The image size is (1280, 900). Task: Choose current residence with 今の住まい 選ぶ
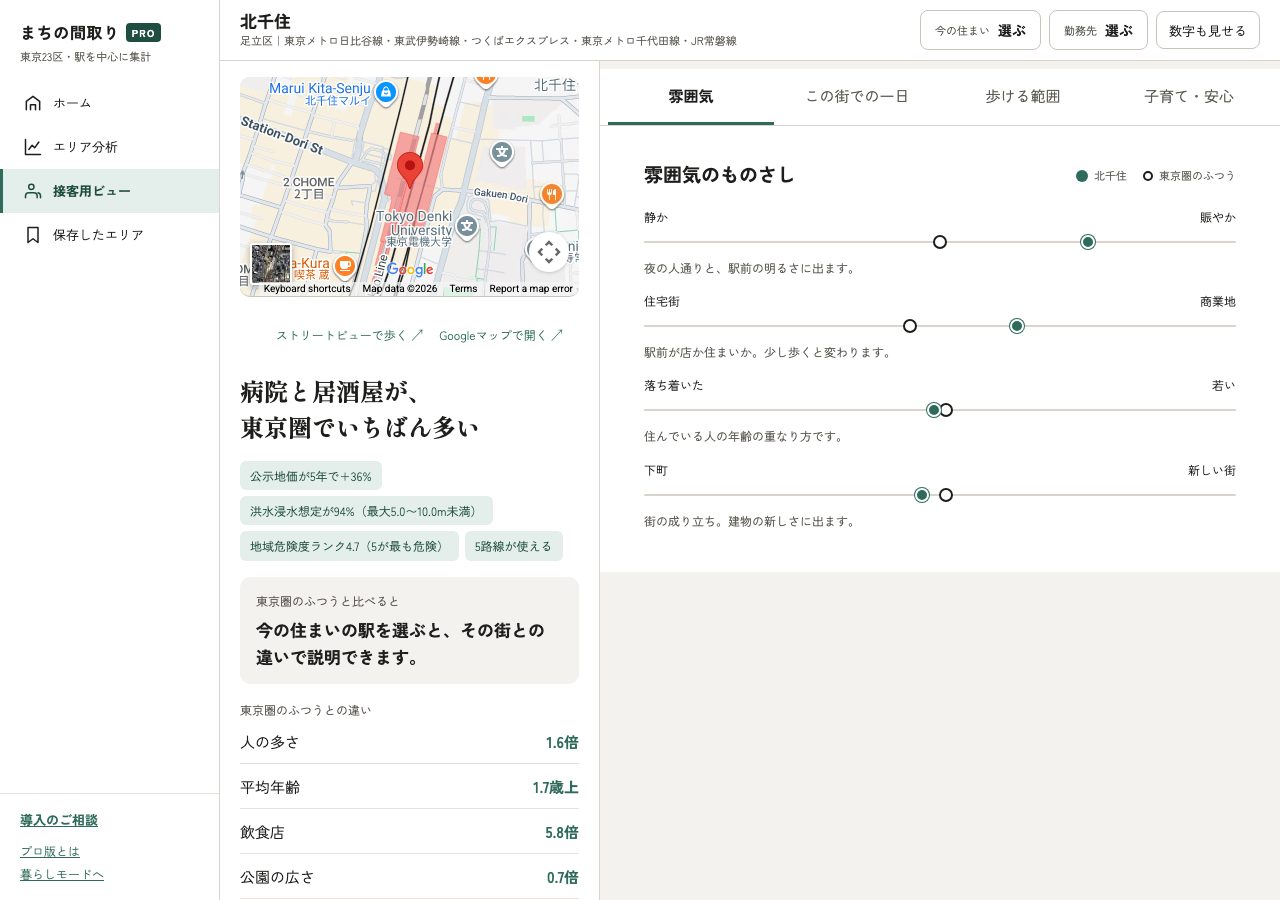980,30
